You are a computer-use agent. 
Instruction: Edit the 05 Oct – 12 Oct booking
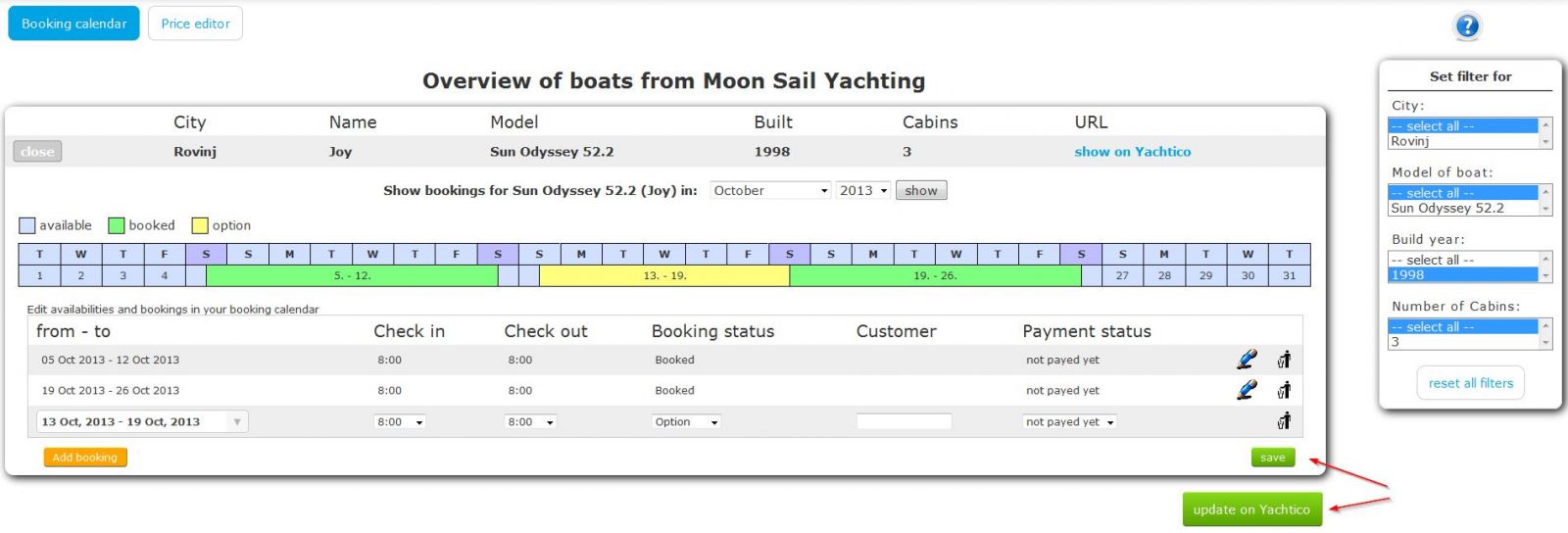tap(1247, 360)
